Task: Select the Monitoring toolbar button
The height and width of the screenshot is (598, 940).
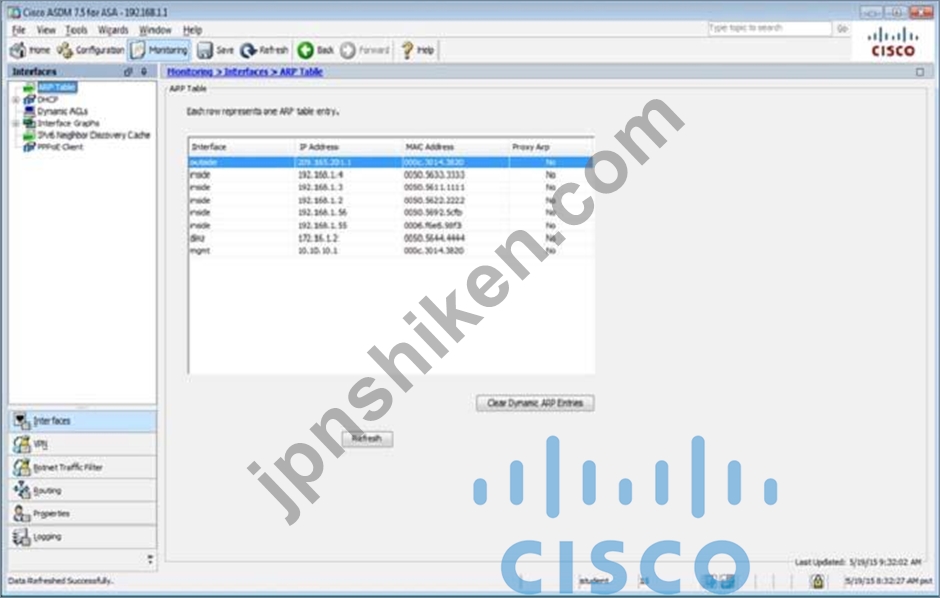Action: pos(159,50)
